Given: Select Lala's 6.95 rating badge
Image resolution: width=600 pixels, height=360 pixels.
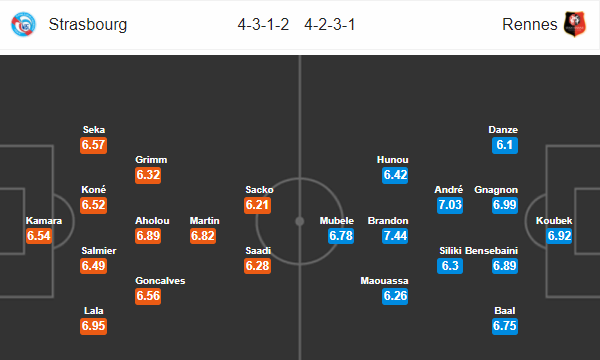Looking at the screenshot, I should (x=93, y=326).
